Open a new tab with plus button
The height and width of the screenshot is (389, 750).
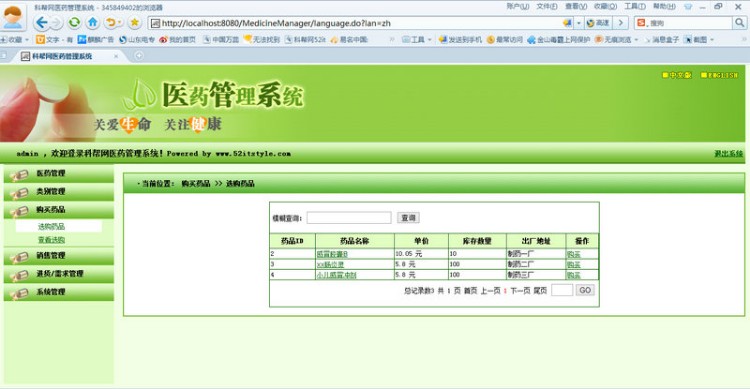(139, 56)
